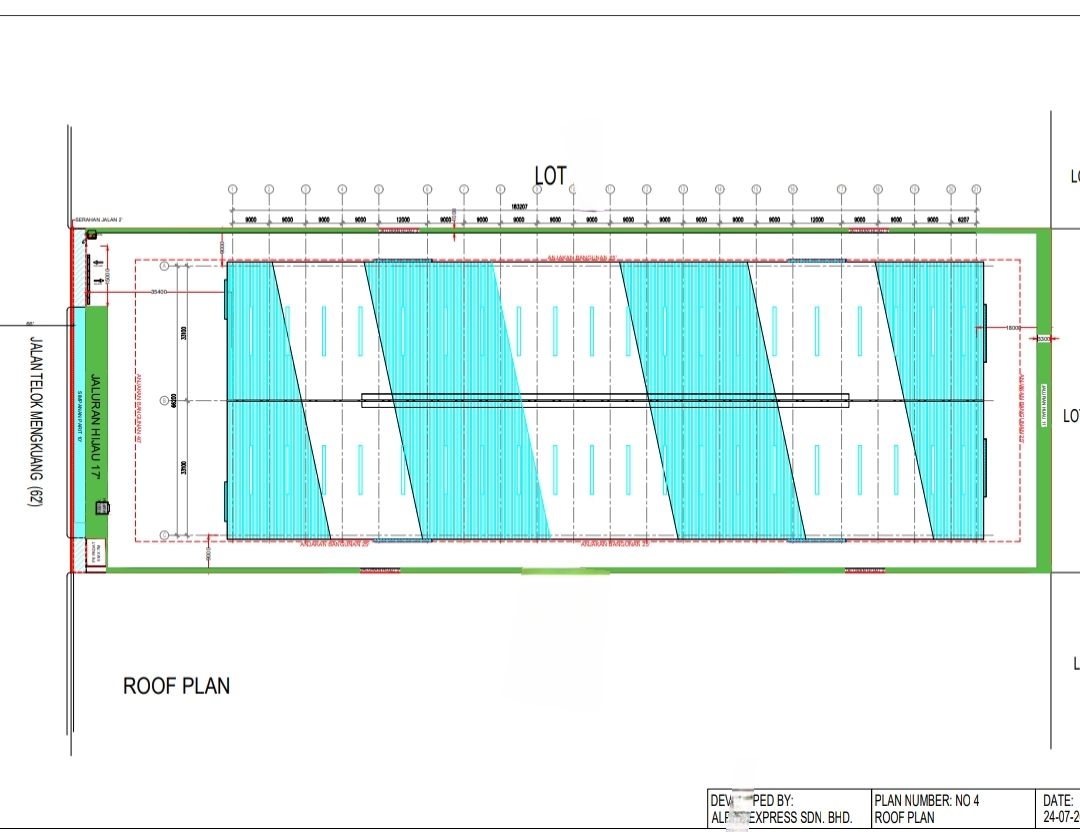Click the 163207 overall dimension text
This screenshot has width=1080, height=832.
coord(517,206)
